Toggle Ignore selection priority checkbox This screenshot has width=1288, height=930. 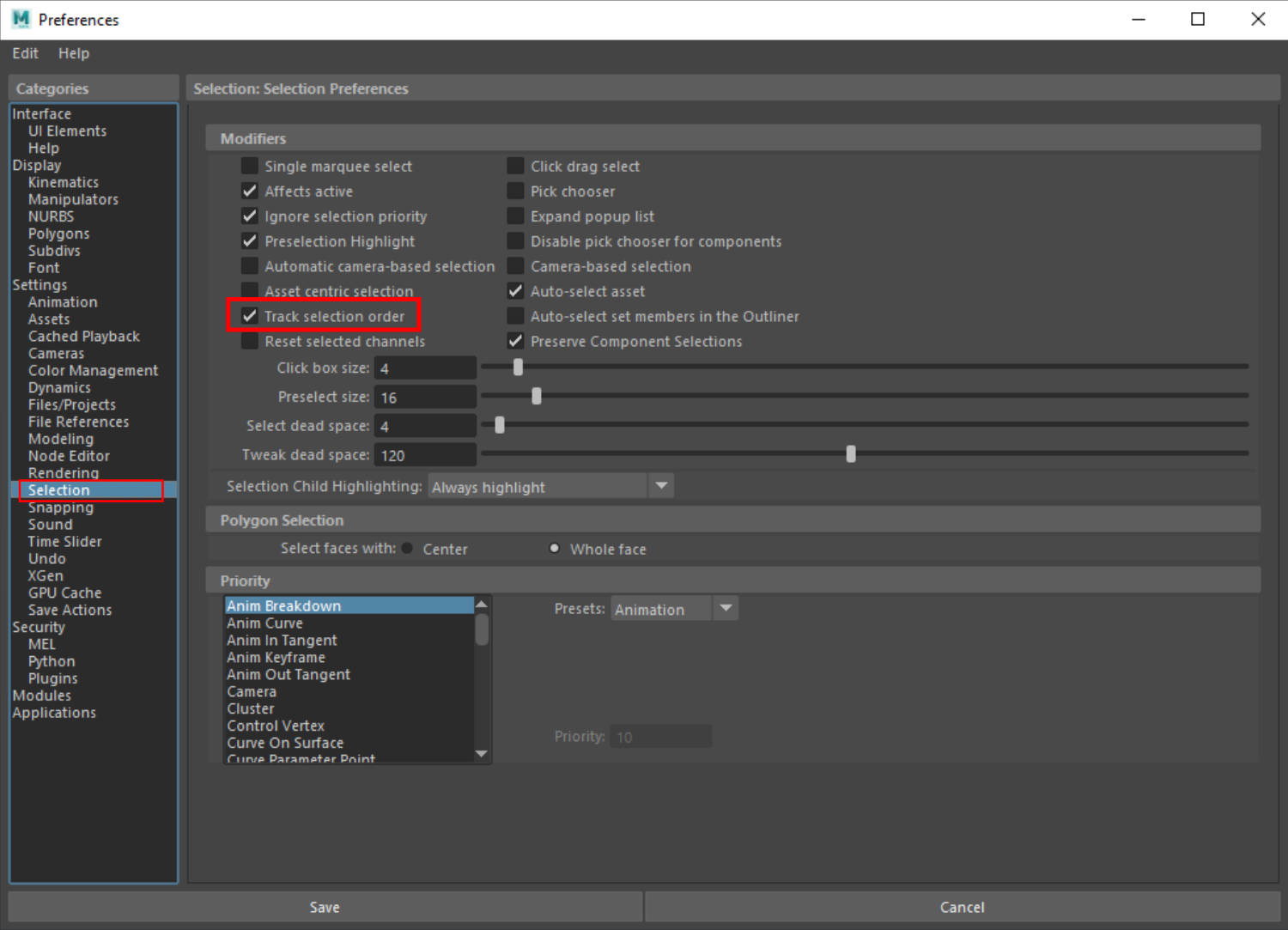tap(250, 216)
